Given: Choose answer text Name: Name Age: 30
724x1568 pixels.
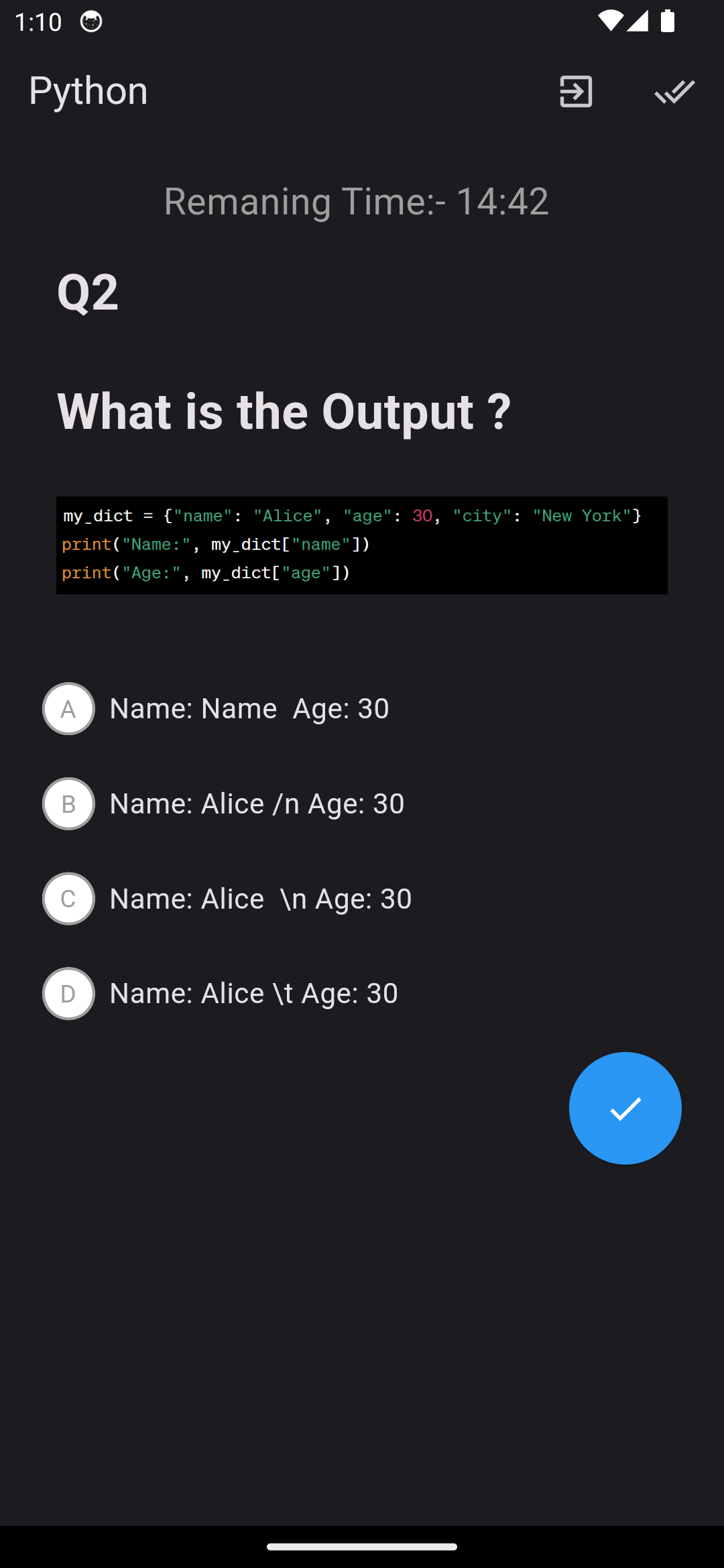Looking at the screenshot, I should click(249, 709).
